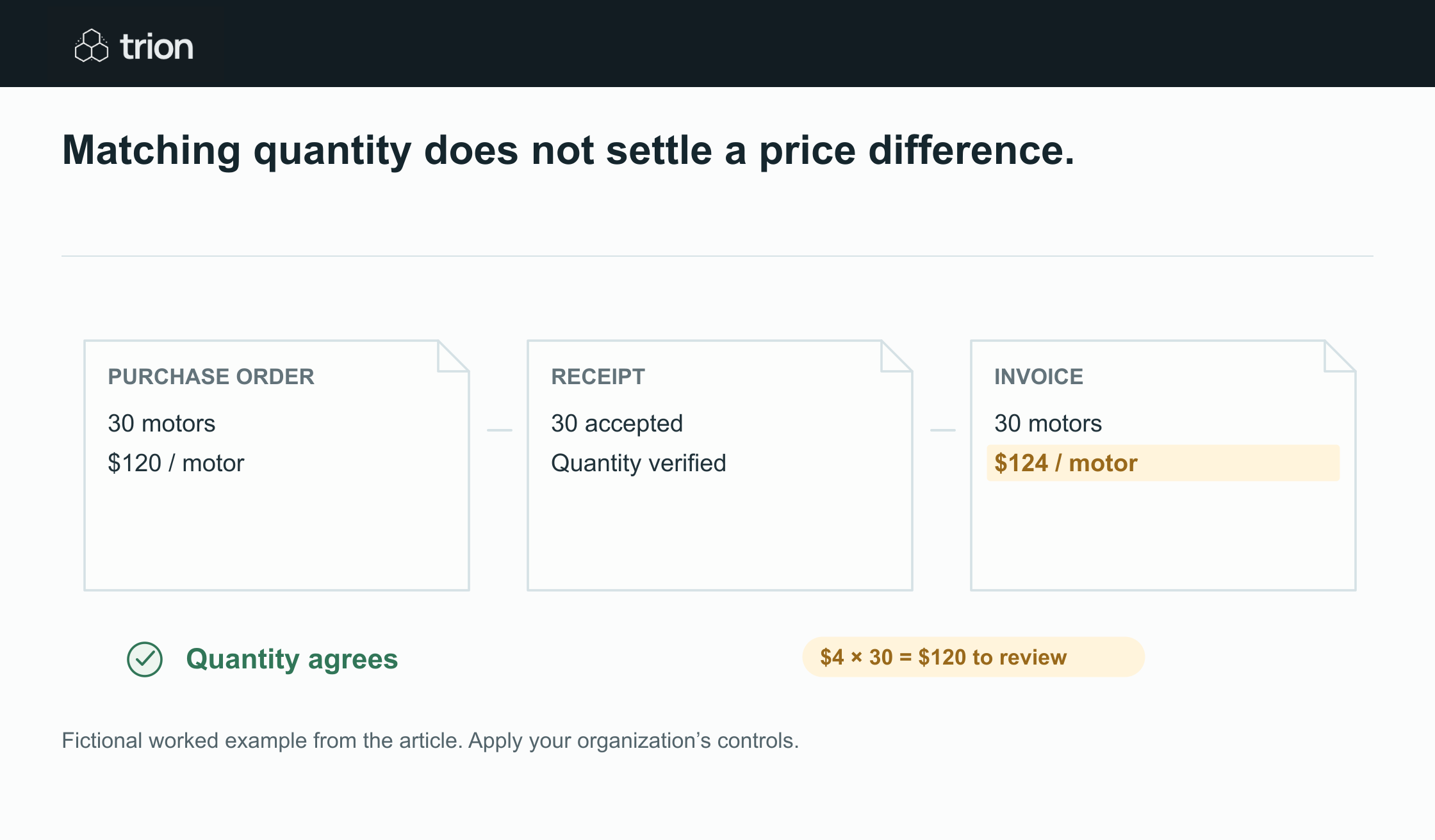Viewport: 1435px width, 840px height.
Task: Click the 'Quantity verified' receipt line
Action: coord(639,463)
